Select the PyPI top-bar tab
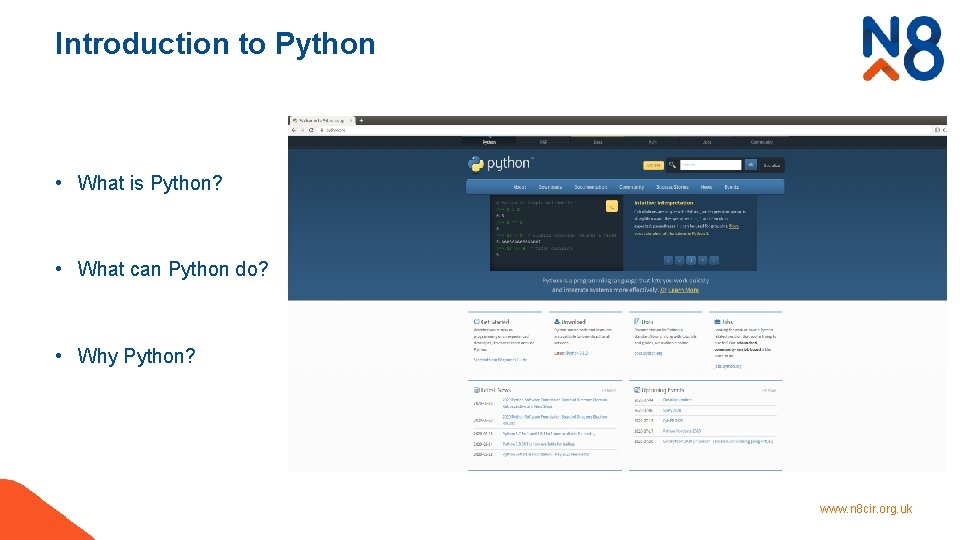Viewport: 960px width, 540px height. 652,142
